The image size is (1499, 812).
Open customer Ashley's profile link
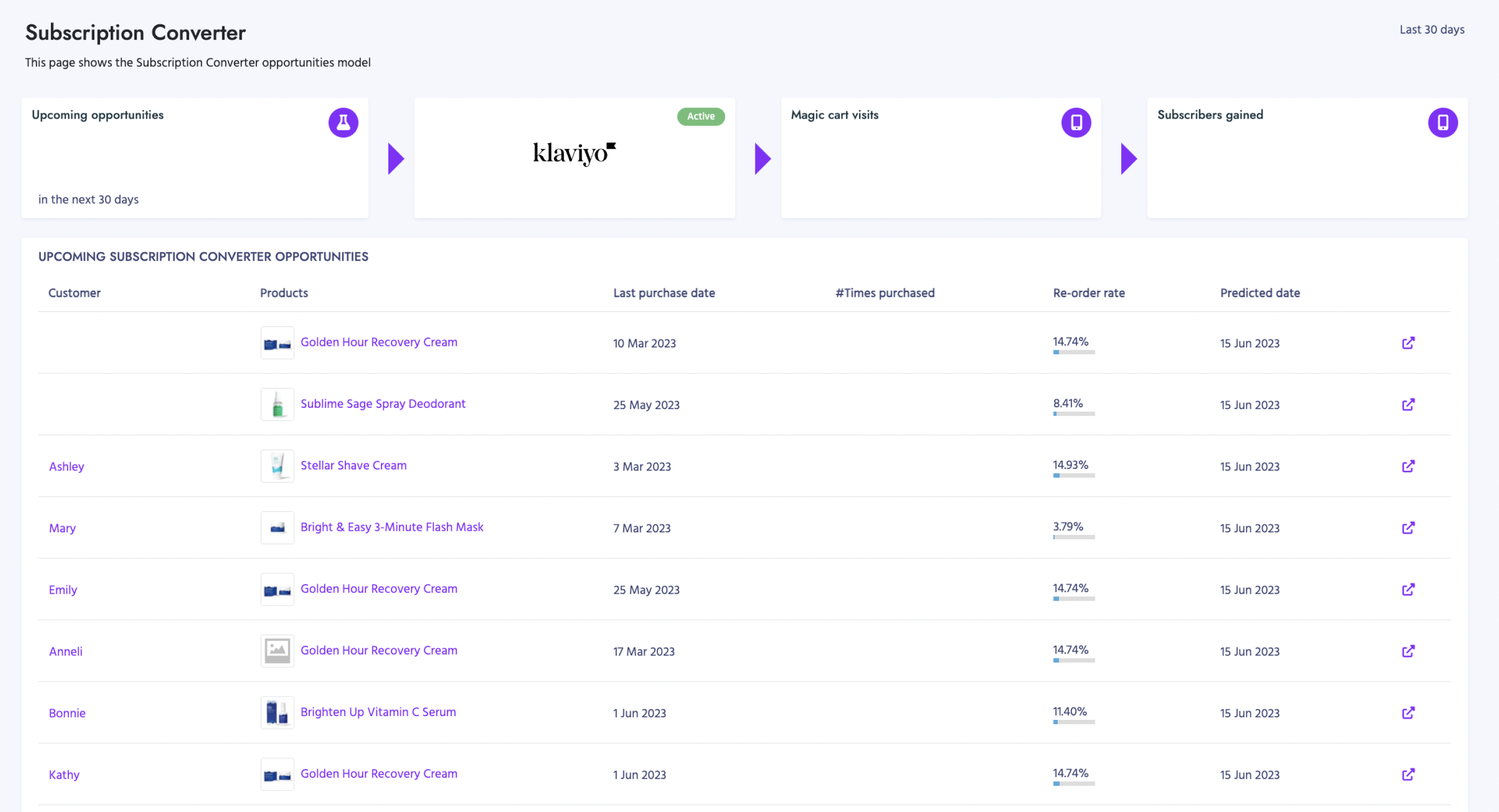pyautogui.click(x=66, y=466)
